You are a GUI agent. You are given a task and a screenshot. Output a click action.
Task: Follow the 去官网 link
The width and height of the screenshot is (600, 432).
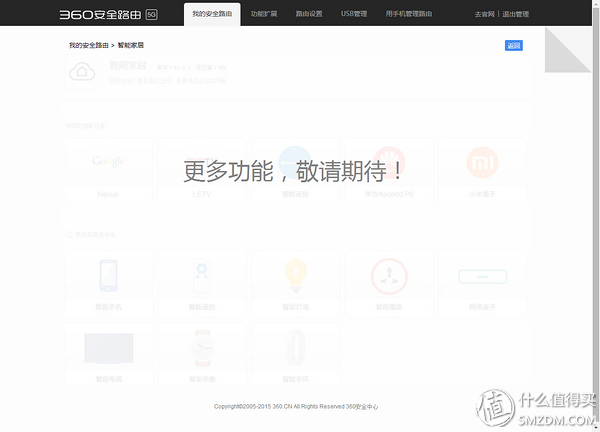click(484, 15)
